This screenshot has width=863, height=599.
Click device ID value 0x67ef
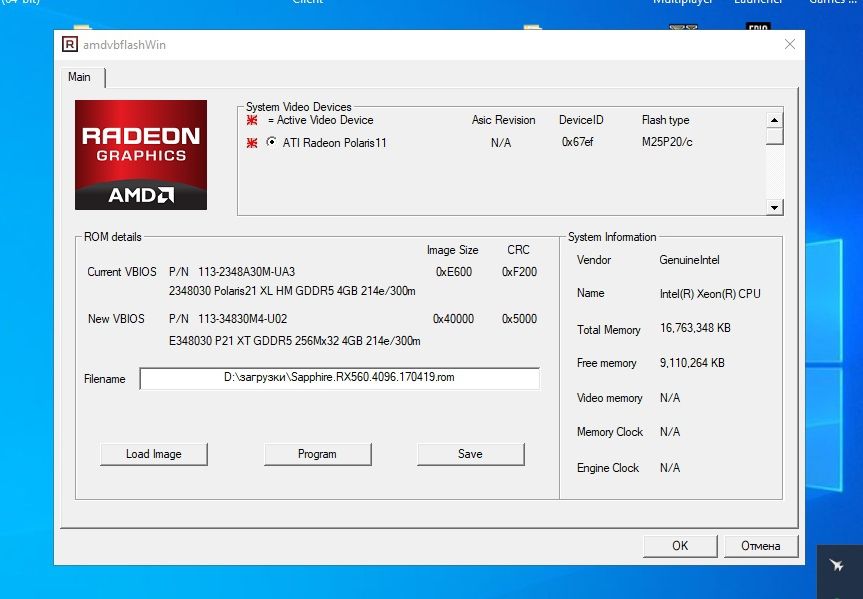pyautogui.click(x=577, y=142)
